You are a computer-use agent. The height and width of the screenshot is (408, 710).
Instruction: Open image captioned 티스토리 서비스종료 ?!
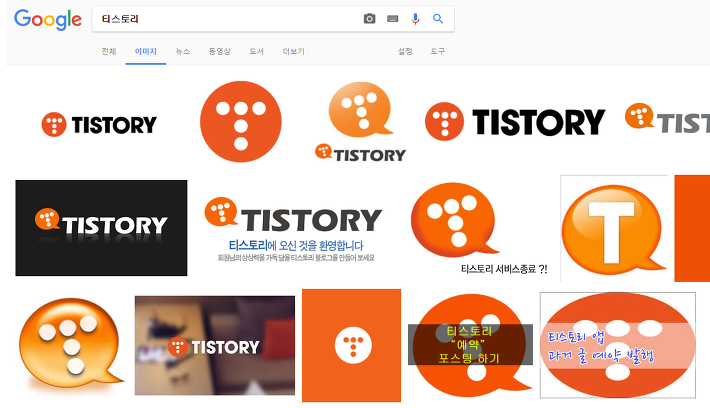[x=479, y=228]
